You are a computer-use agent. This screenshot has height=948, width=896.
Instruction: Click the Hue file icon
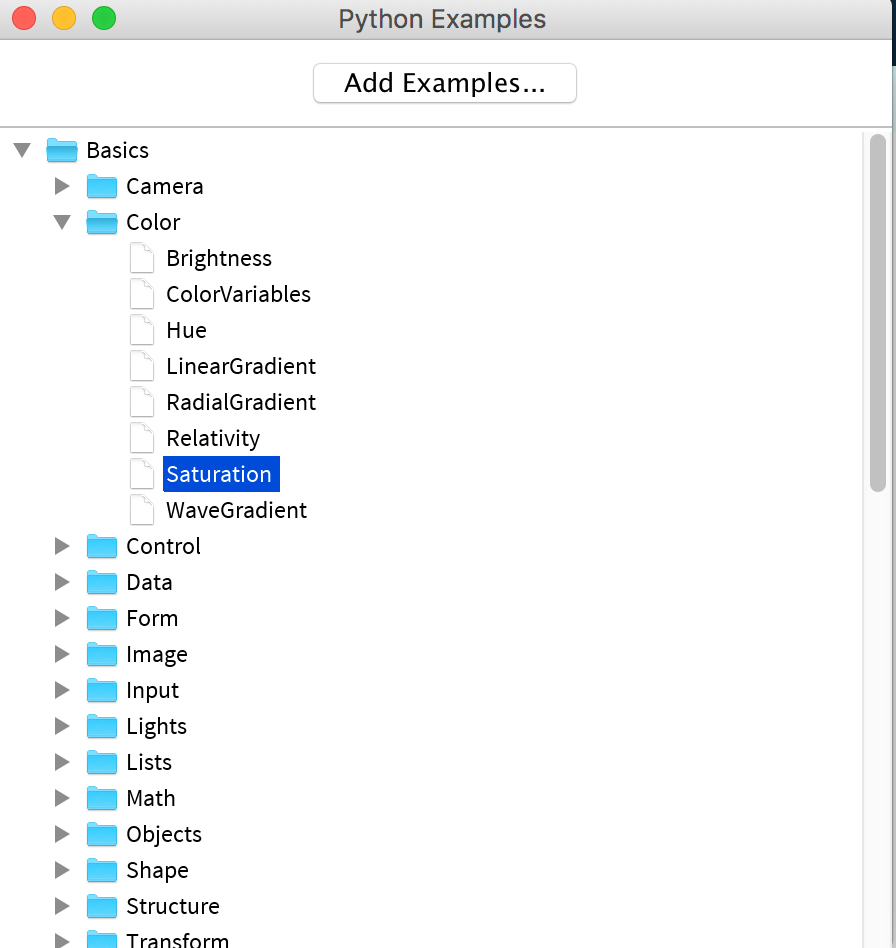142,330
